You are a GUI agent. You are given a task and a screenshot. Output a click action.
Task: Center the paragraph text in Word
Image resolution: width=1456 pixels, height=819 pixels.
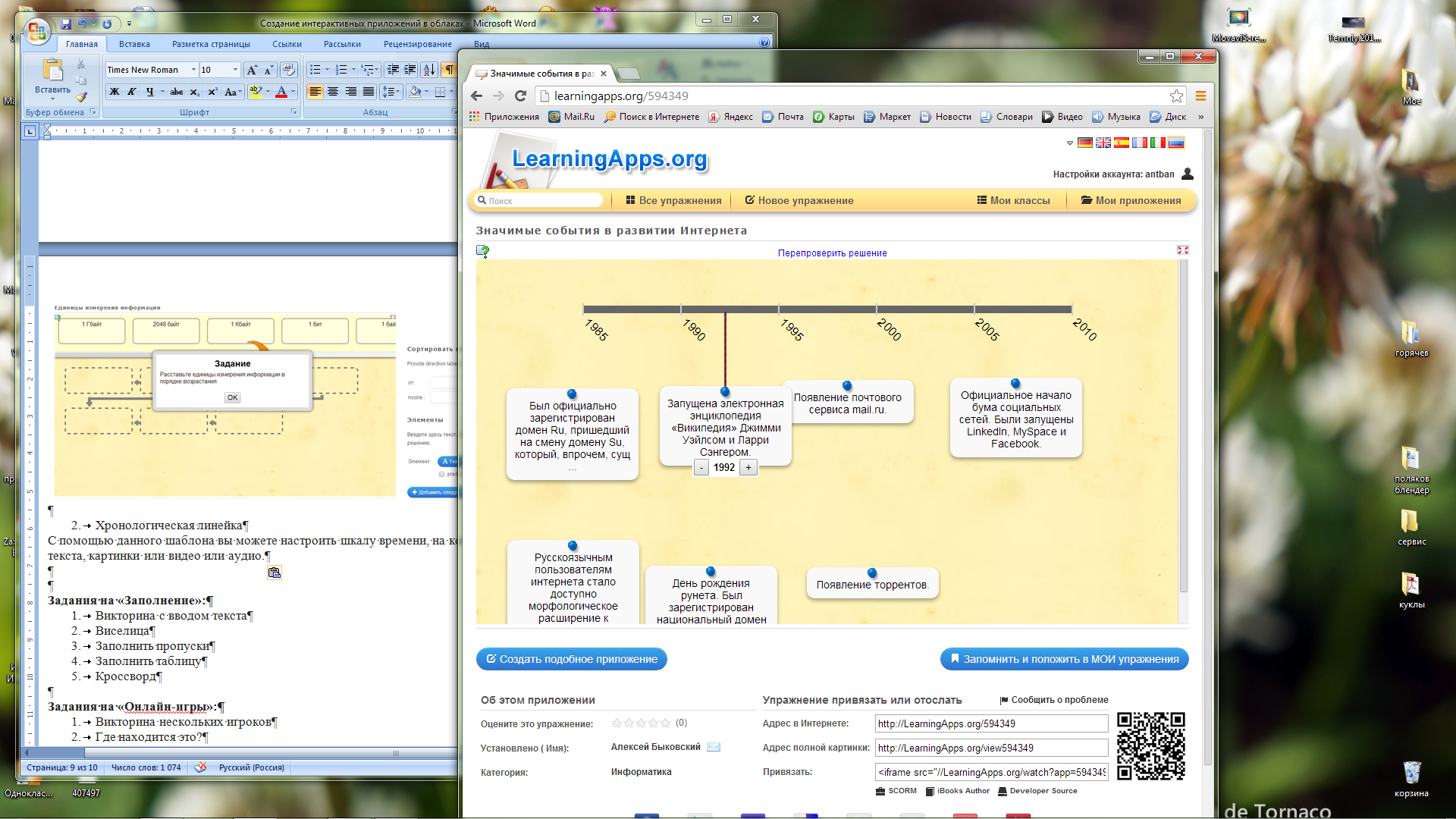click(x=333, y=92)
